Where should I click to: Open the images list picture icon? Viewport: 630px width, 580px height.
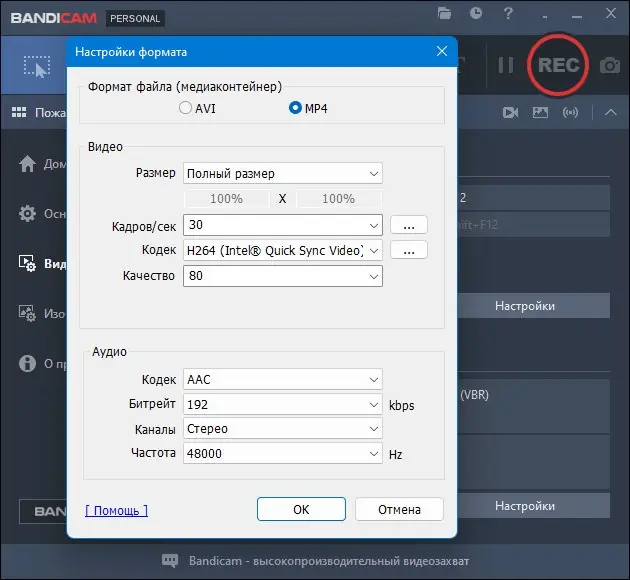[540, 112]
